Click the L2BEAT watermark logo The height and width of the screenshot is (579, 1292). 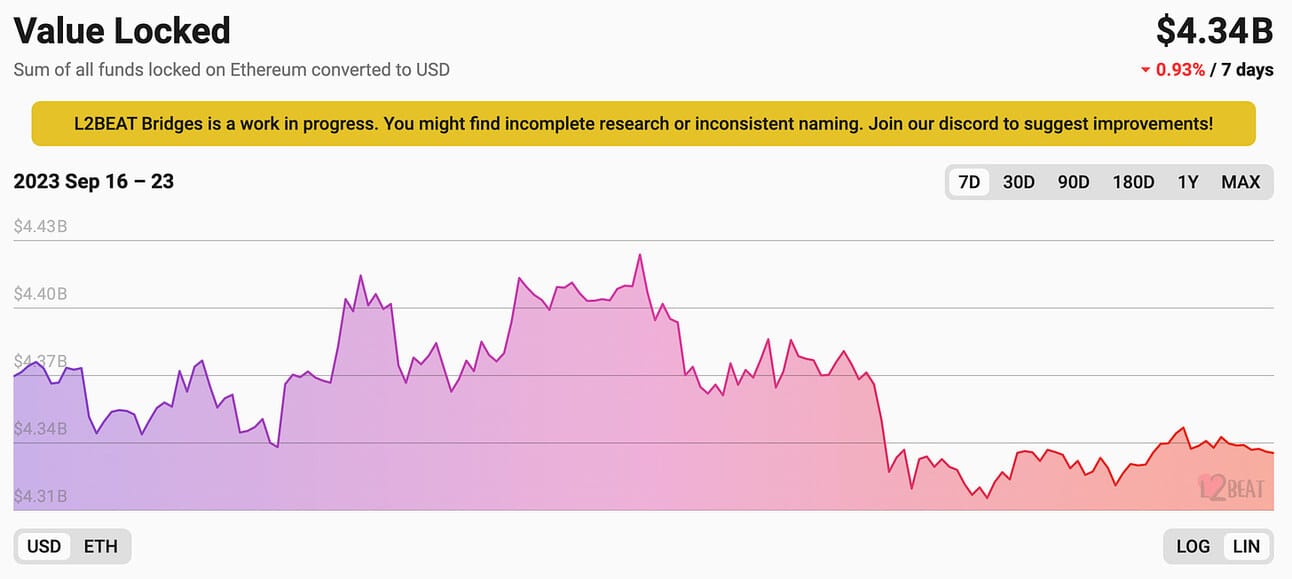1231,487
